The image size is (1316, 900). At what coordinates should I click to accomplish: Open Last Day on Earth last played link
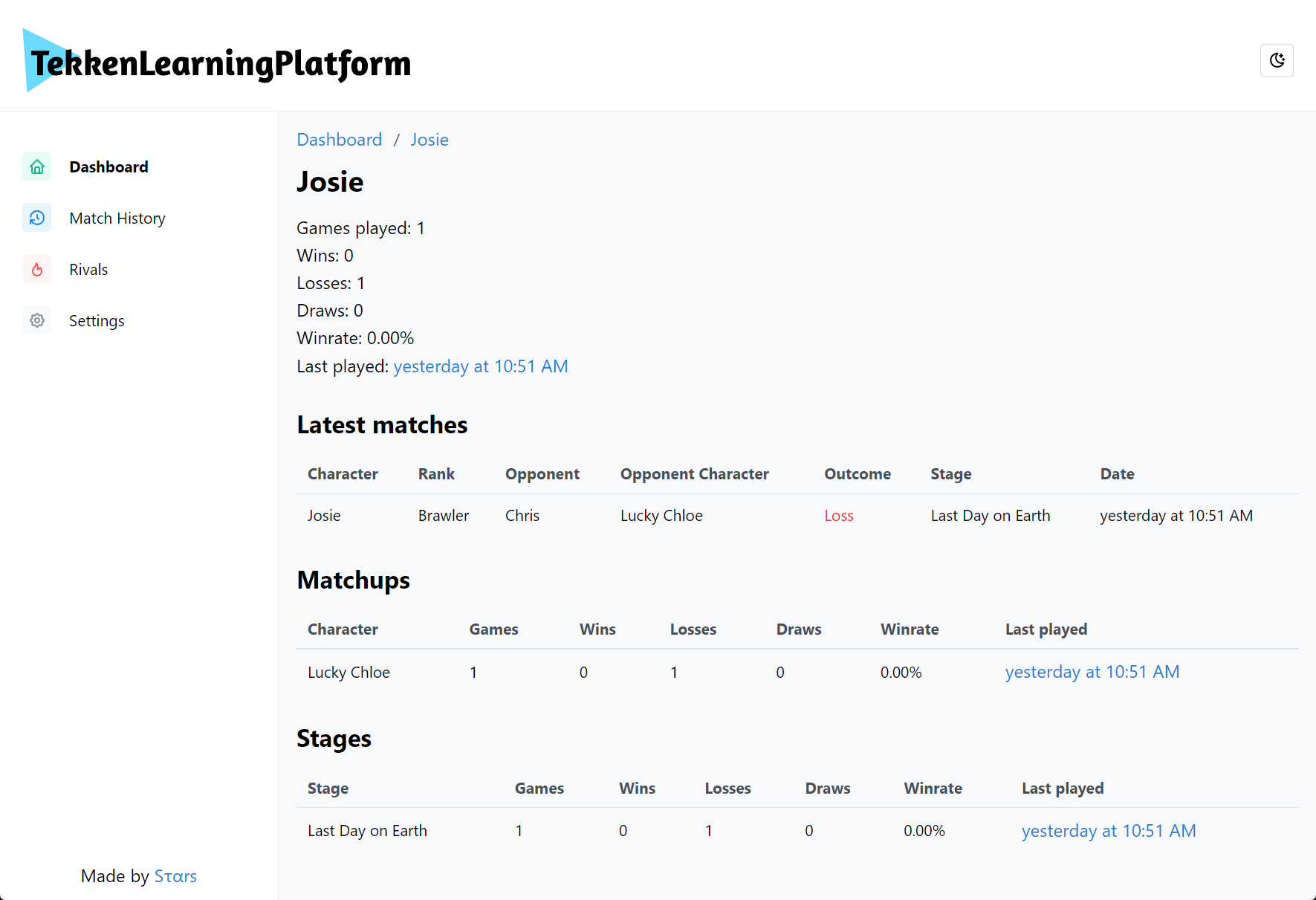click(1109, 831)
